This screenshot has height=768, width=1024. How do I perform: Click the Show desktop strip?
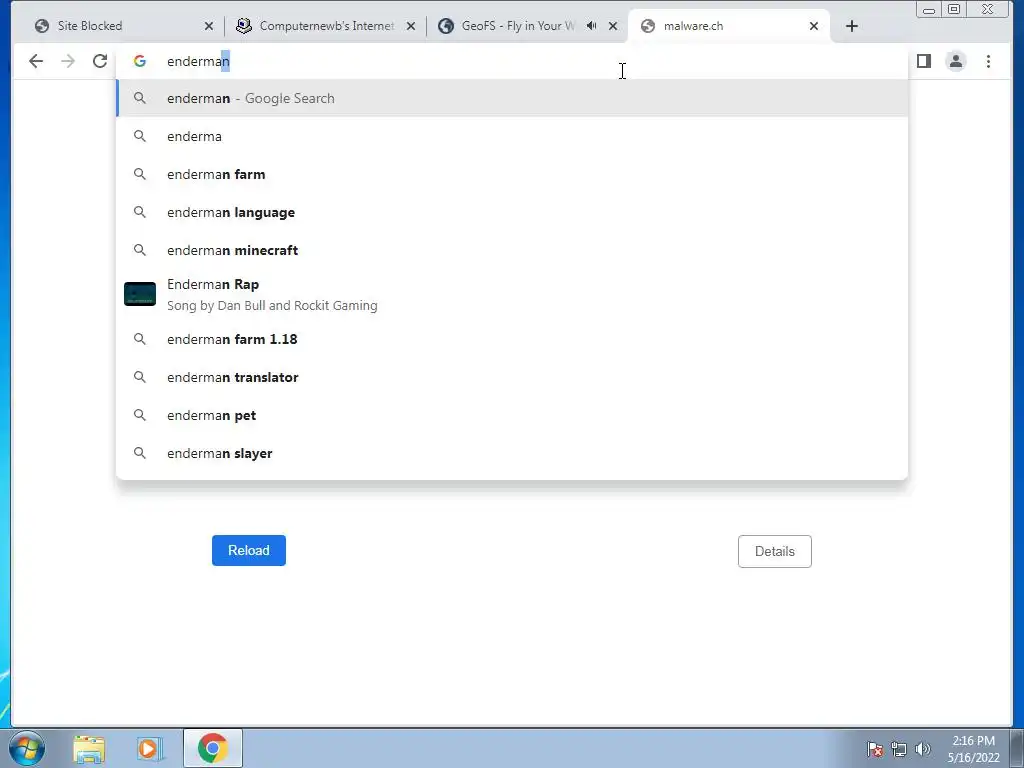tap(1016, 748)
